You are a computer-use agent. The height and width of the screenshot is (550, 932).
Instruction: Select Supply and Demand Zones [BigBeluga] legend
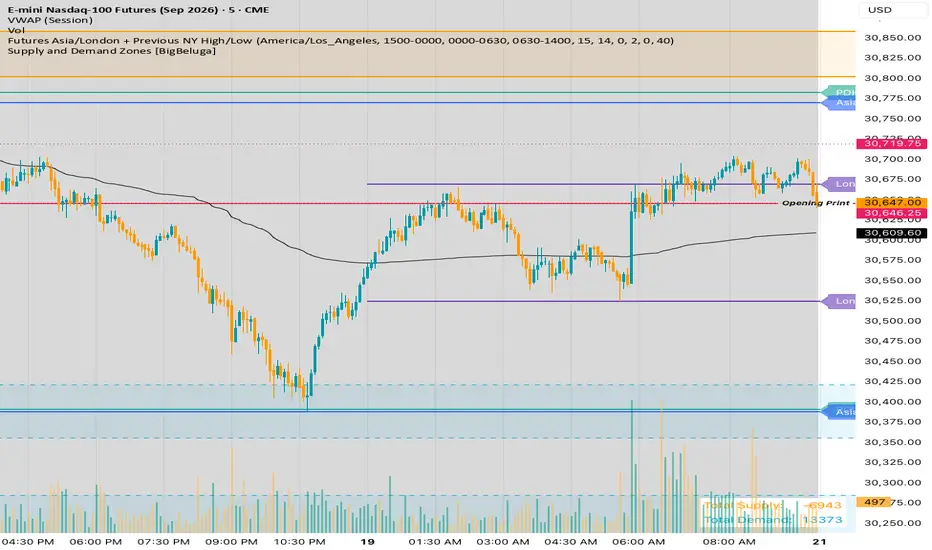[x=112, y=51]
